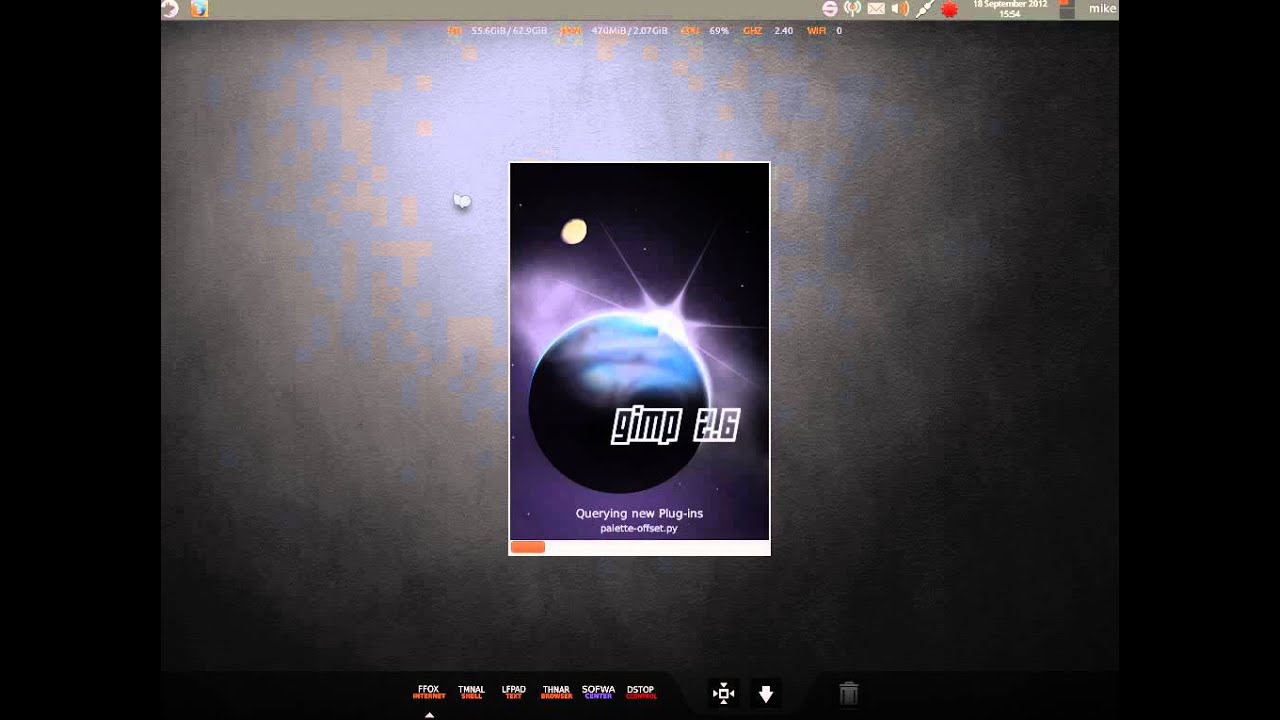Click the "Querying new Plug-ins" text

639,513
